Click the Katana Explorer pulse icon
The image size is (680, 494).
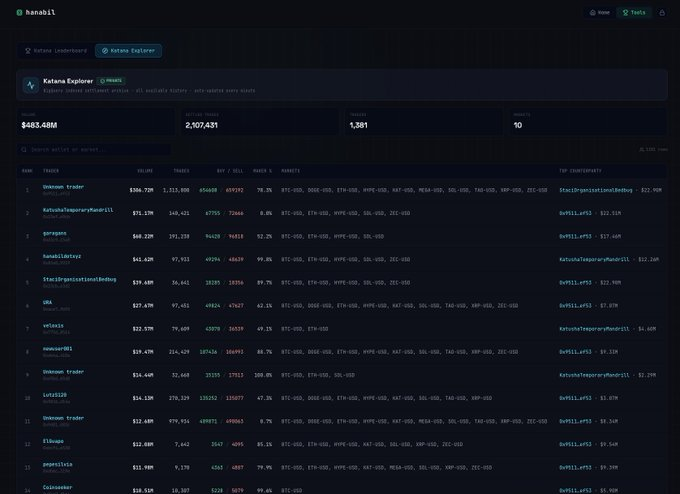31,85
